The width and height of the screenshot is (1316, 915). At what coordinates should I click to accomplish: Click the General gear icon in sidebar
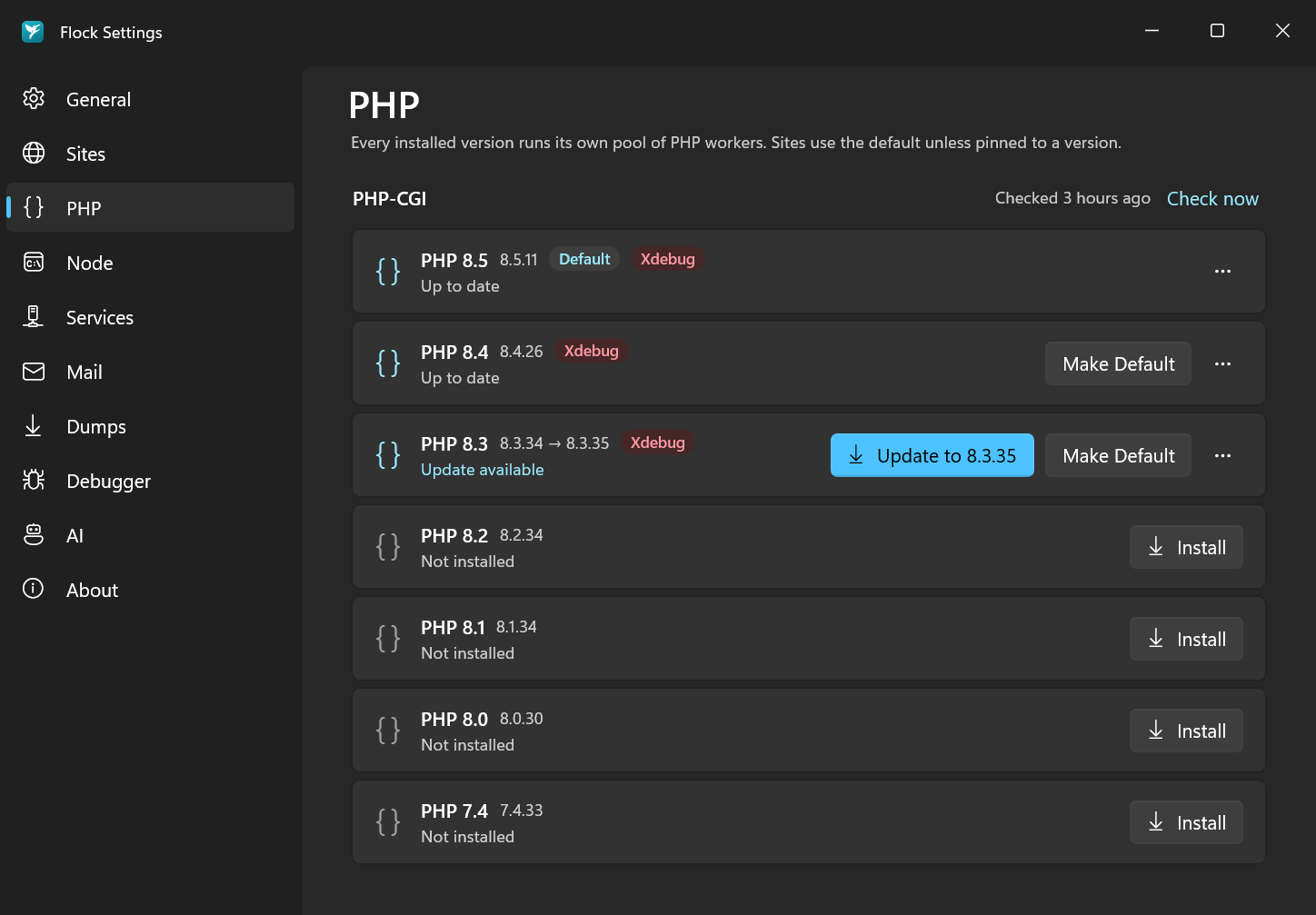tap(34, 98)
